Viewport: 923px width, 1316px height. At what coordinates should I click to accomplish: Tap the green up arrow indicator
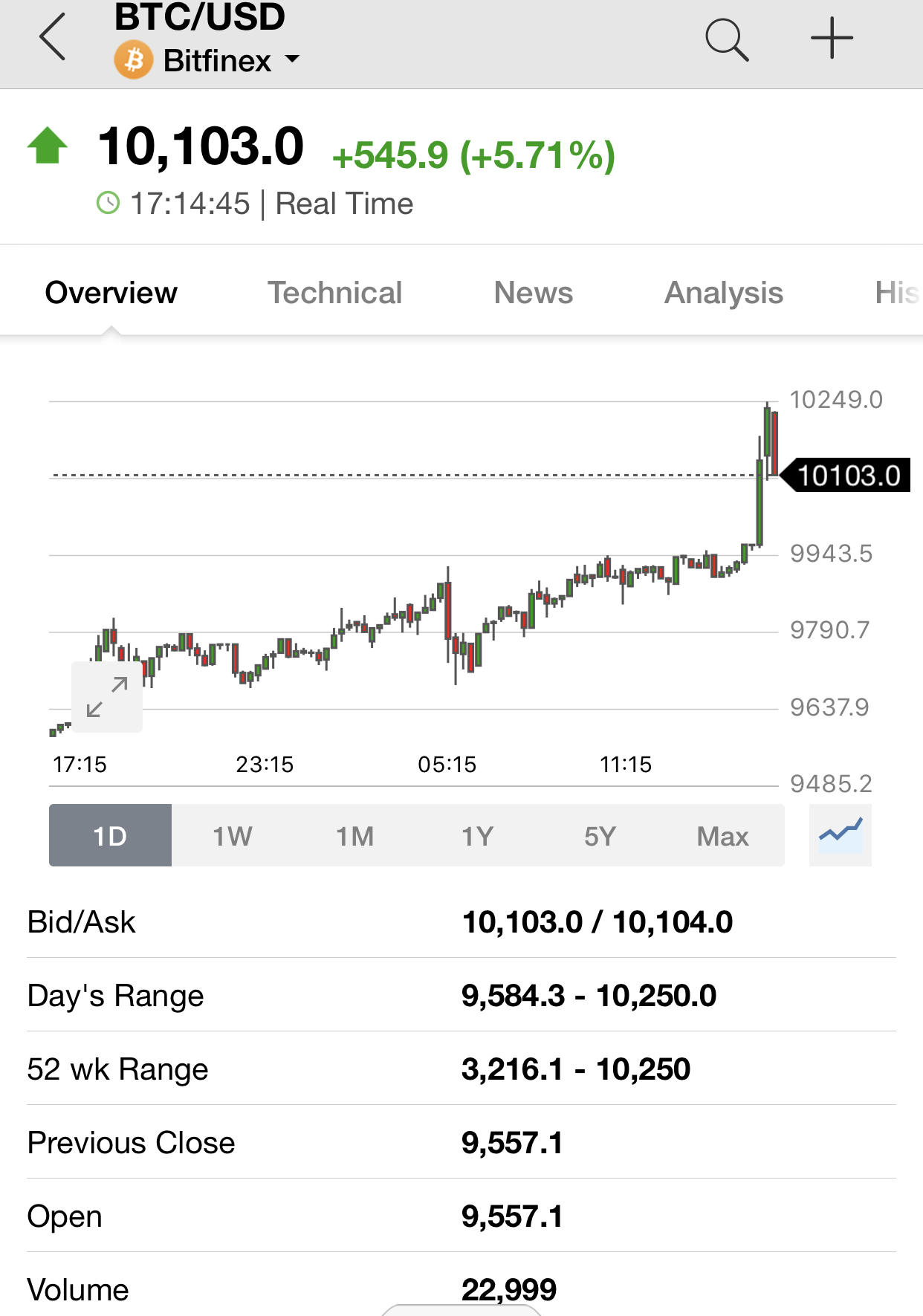[x=48, y=146]
